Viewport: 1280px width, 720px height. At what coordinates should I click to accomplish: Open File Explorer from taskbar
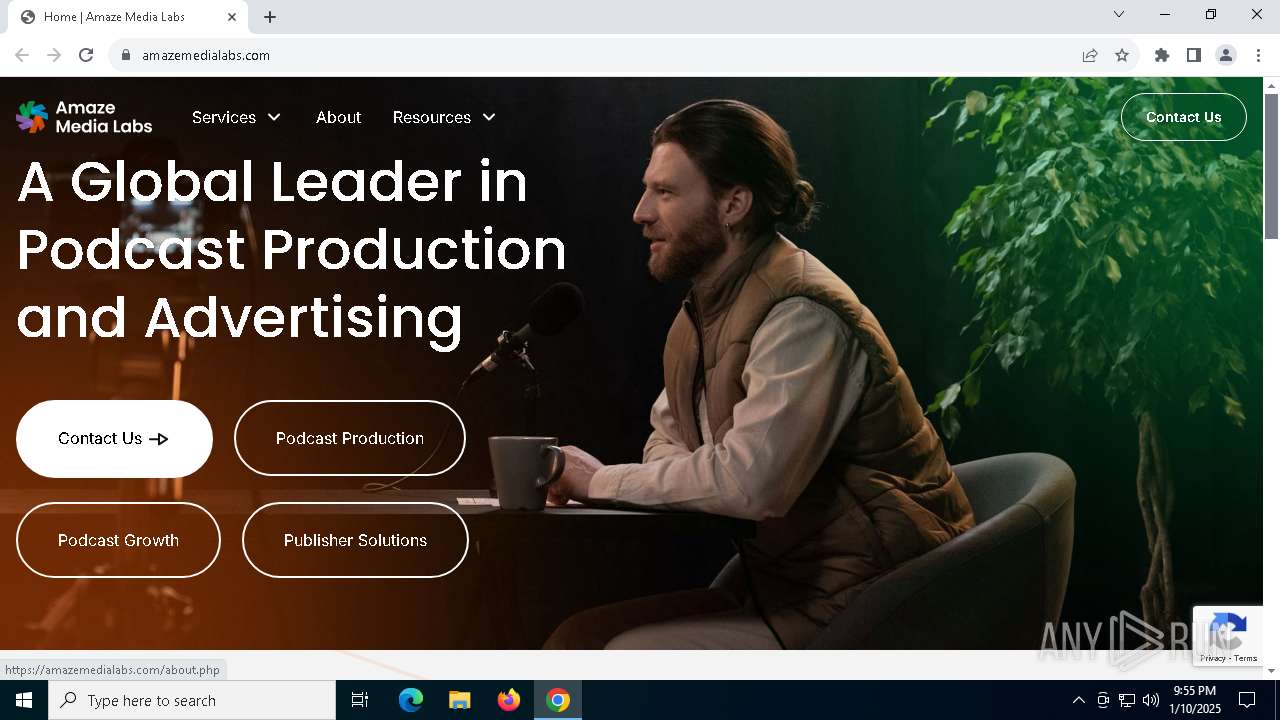pos(459,700)
